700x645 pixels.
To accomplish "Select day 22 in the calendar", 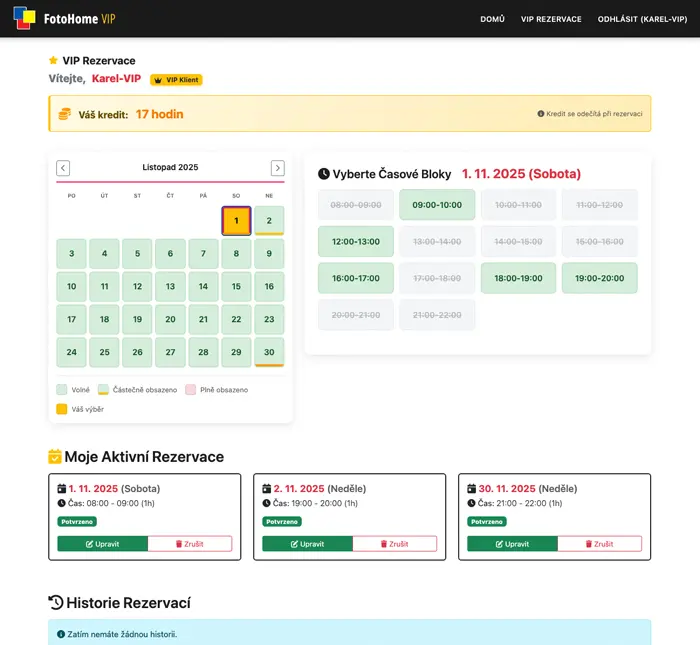I will (x=236, y=320).
